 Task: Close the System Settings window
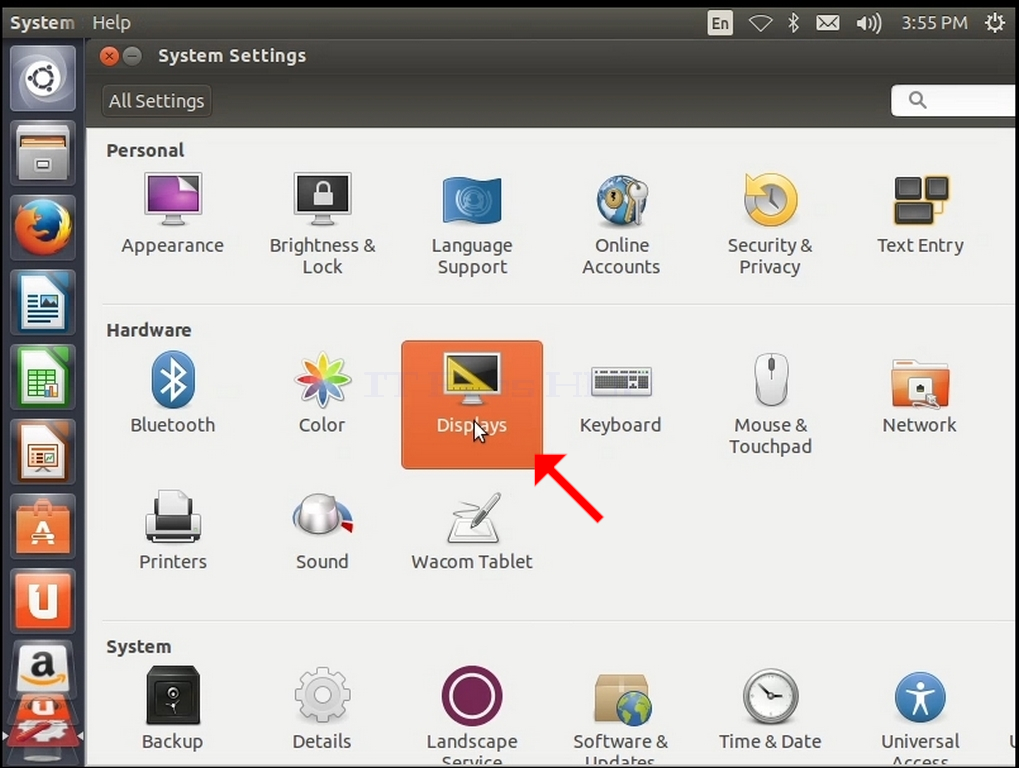tap(109, 57)
